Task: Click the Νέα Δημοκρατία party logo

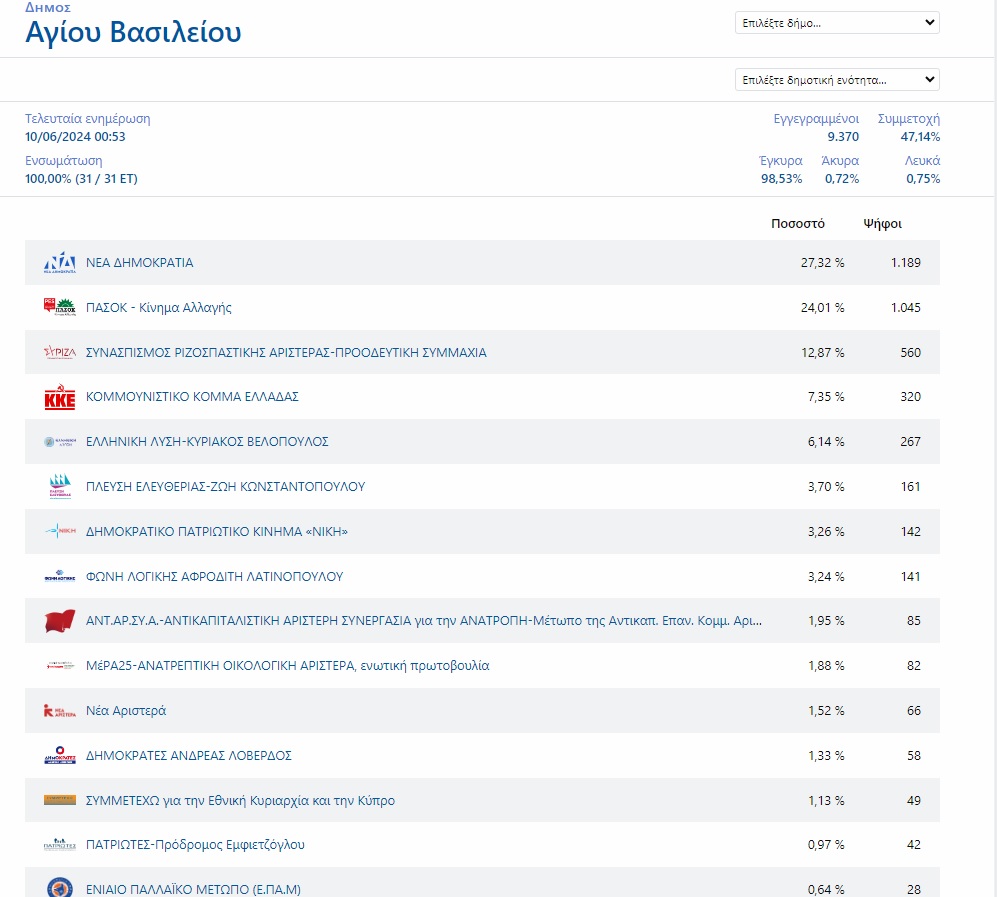Action: [60, 263]
